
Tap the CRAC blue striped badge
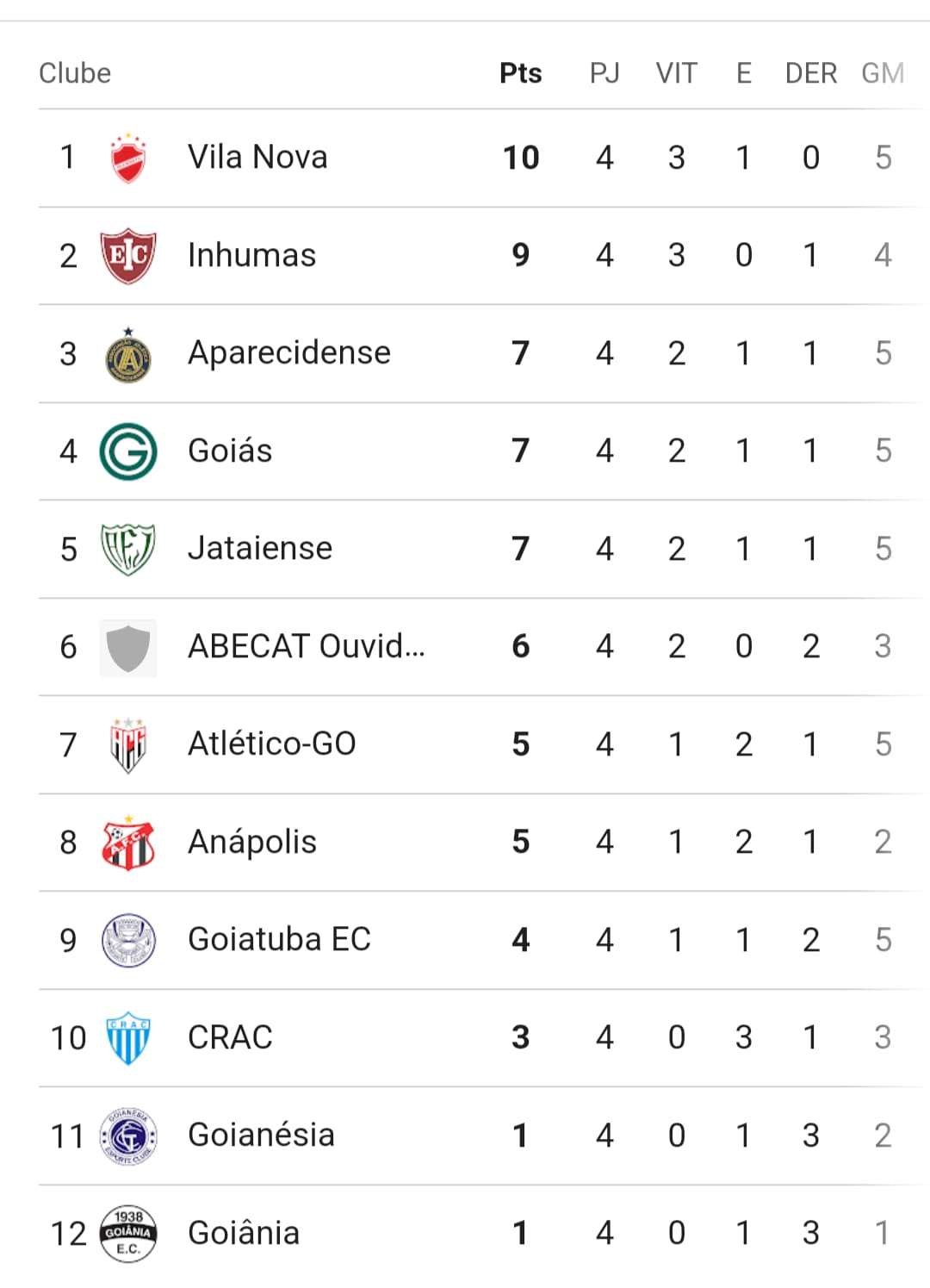(x=128, y=1038)
